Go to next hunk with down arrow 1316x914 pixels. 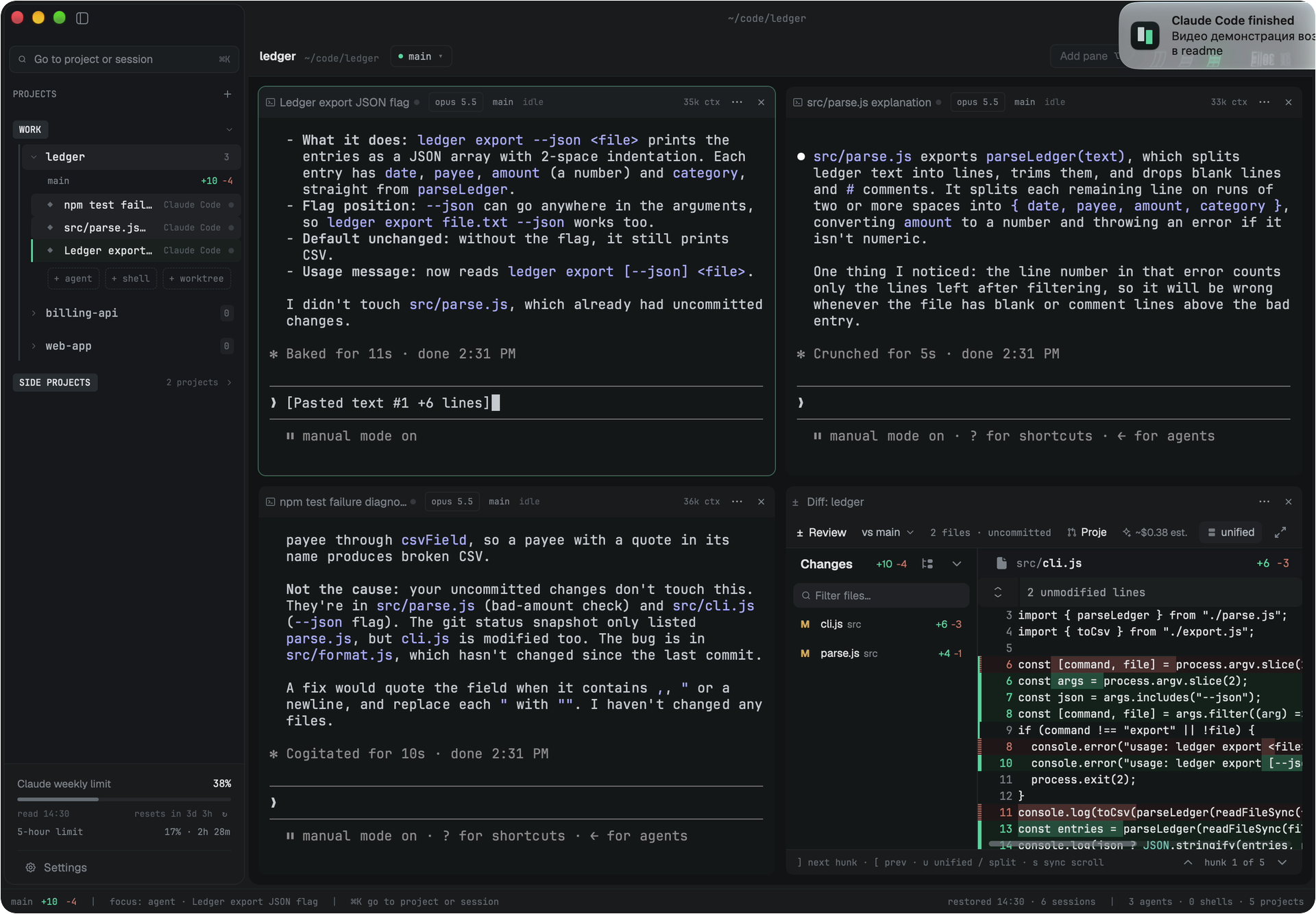pyautogui.click(x=1282, y=863)
